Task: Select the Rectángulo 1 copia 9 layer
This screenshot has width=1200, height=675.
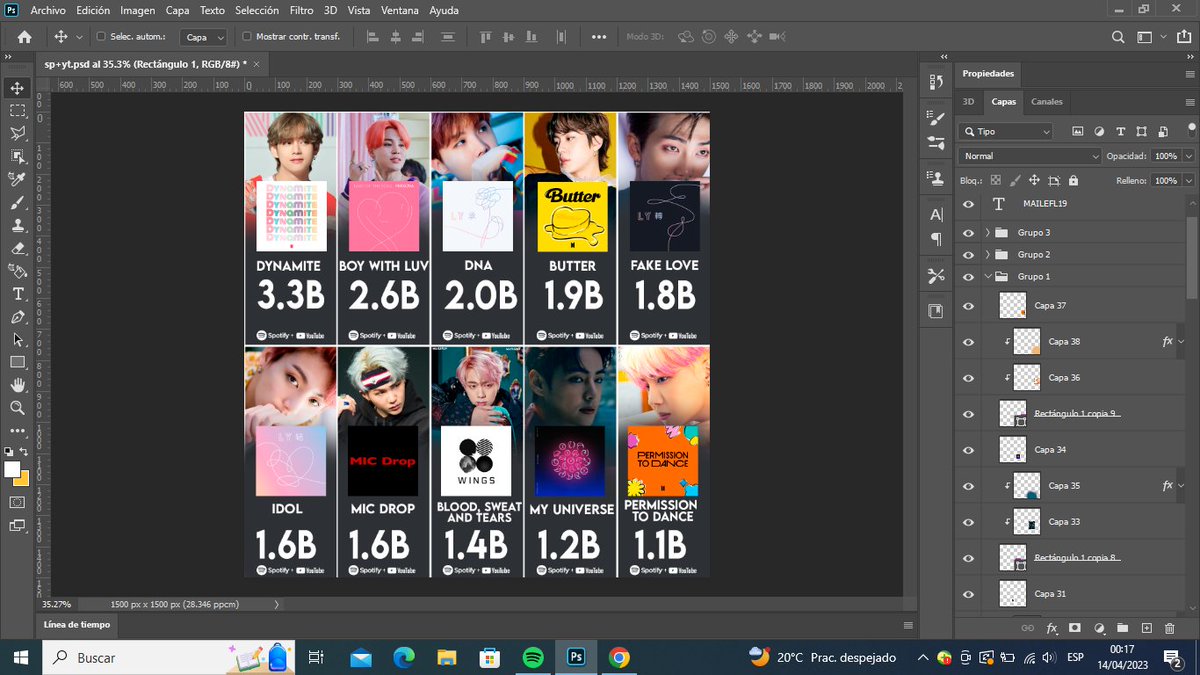Action: click(1076, 414)
